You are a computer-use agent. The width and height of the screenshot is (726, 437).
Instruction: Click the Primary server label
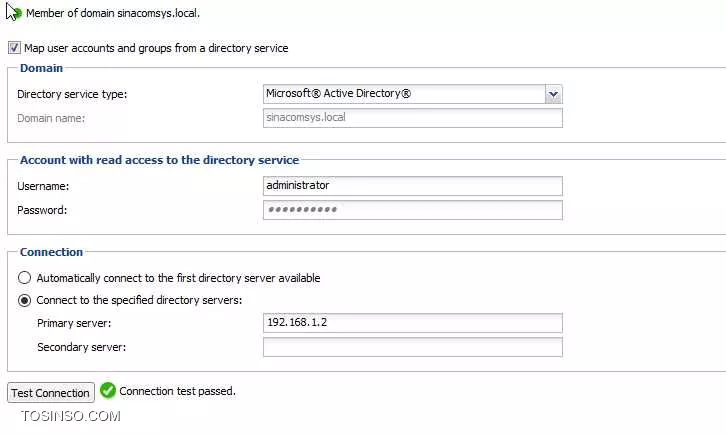pyautogui.click(x=74, y=323)
